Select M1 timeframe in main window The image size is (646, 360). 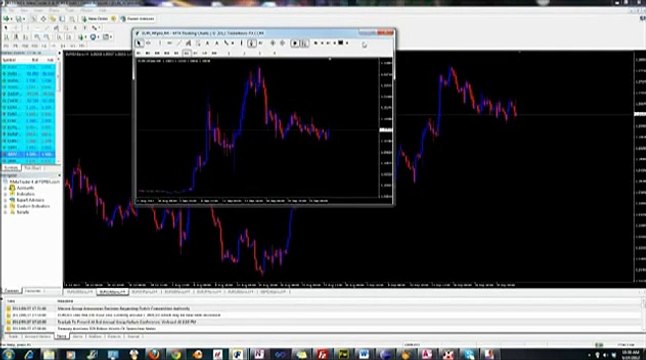click(6, 46)
